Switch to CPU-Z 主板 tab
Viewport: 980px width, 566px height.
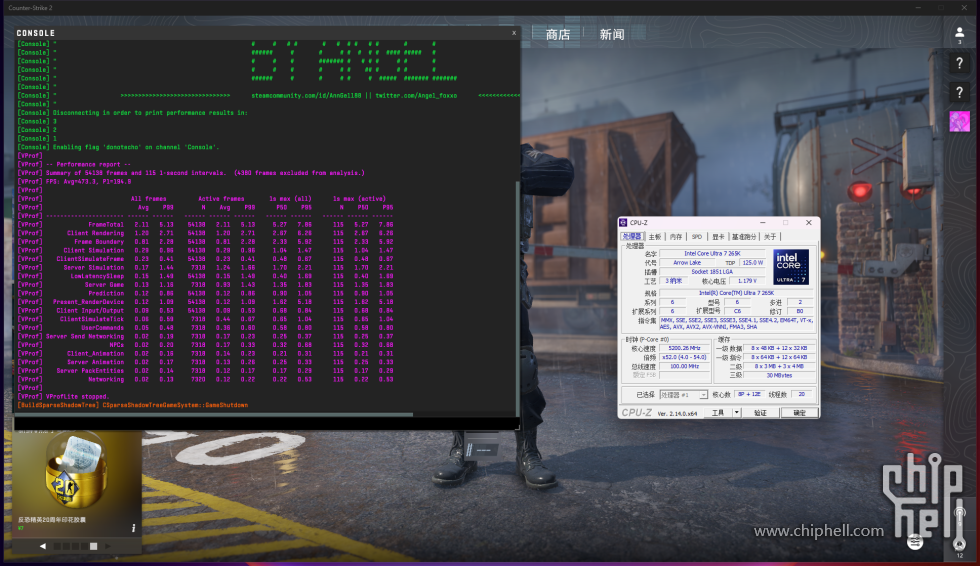pos(654,237)
